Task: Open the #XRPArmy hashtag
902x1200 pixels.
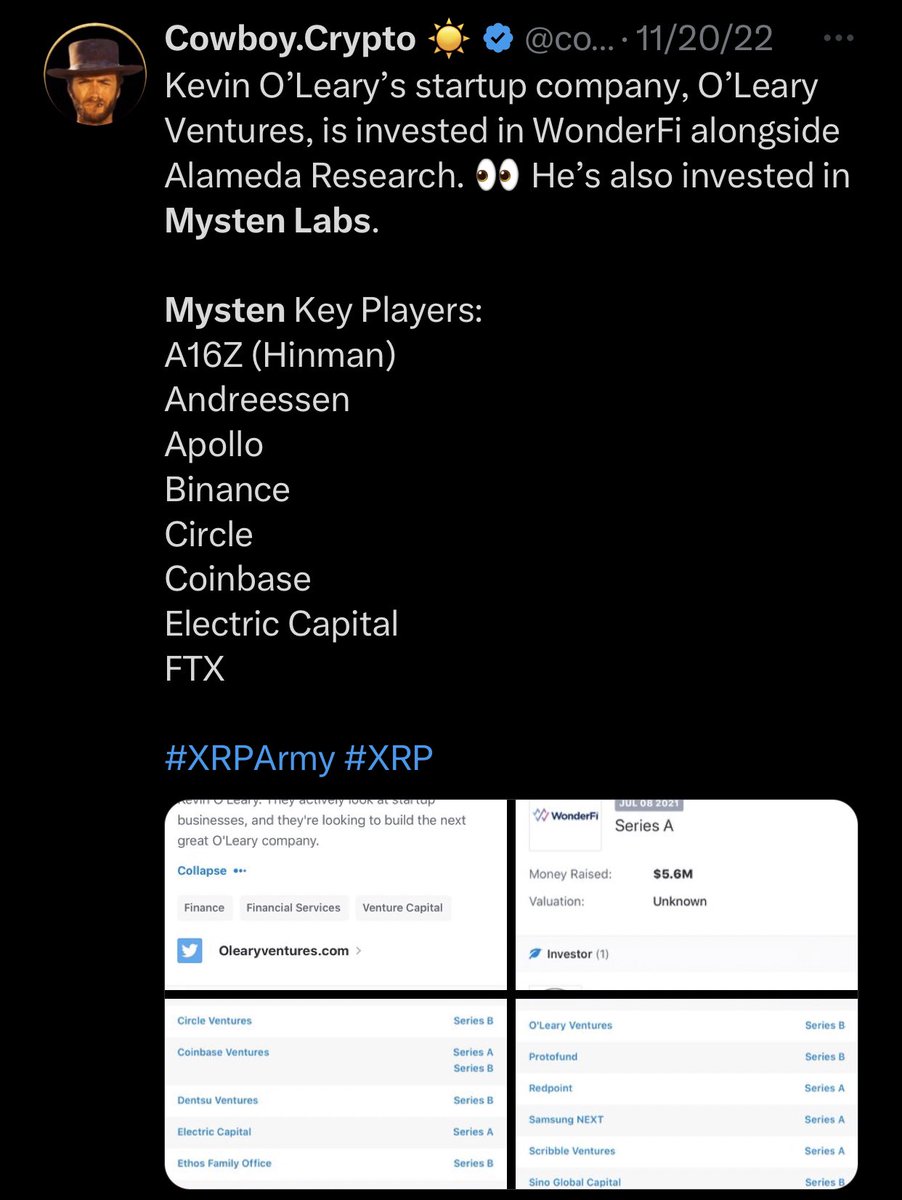Action: [249, 758]
